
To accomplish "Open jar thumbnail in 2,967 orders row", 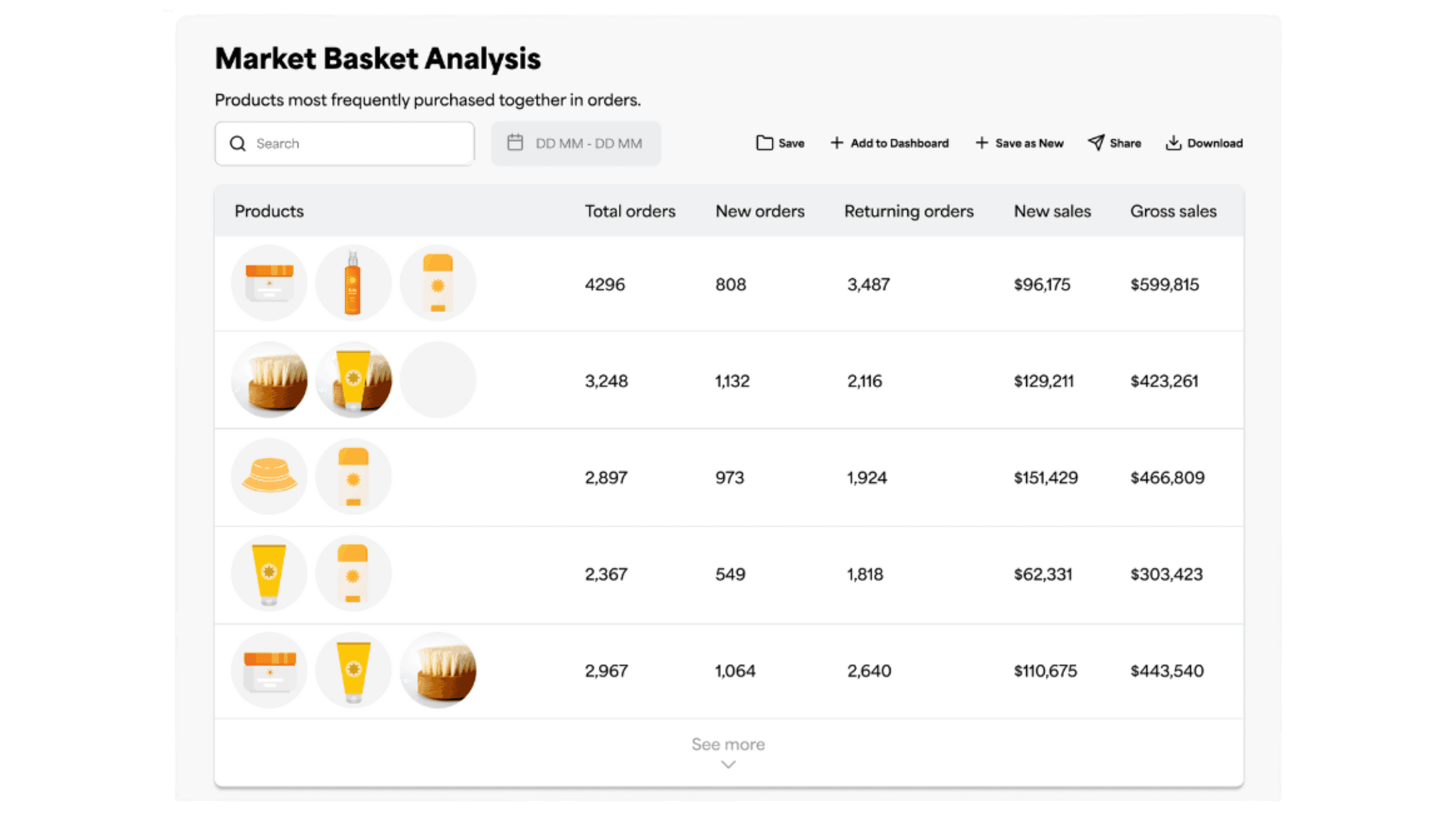I will coord(269,670).
